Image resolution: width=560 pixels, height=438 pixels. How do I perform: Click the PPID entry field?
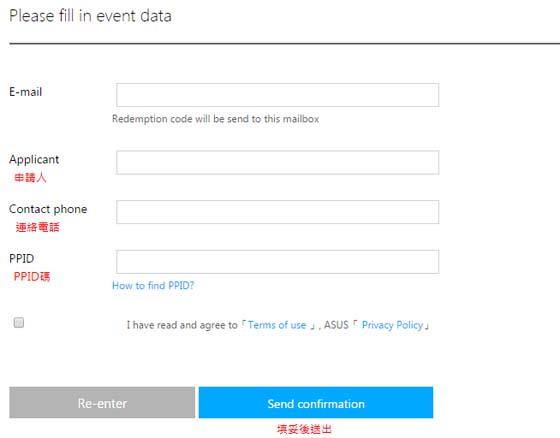tap(278, 262)
